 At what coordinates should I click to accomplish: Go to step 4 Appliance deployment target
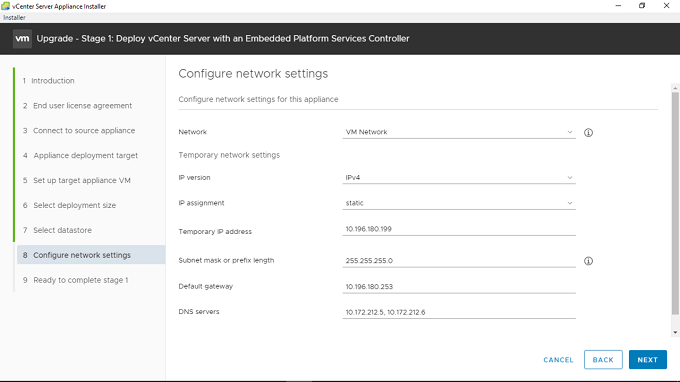[80, 155]
